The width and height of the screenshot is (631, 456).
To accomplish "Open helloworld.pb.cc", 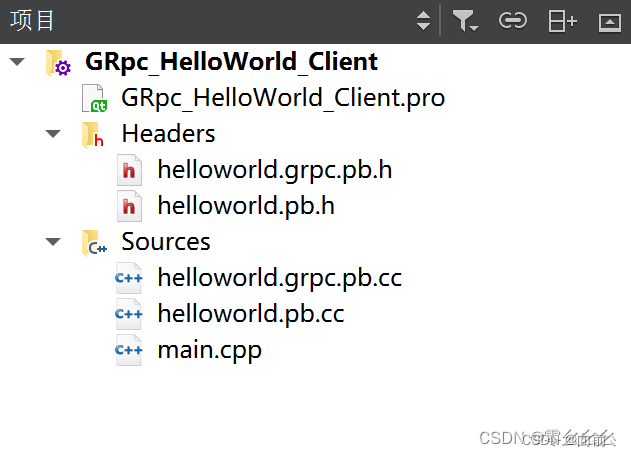I will point(251,314).
